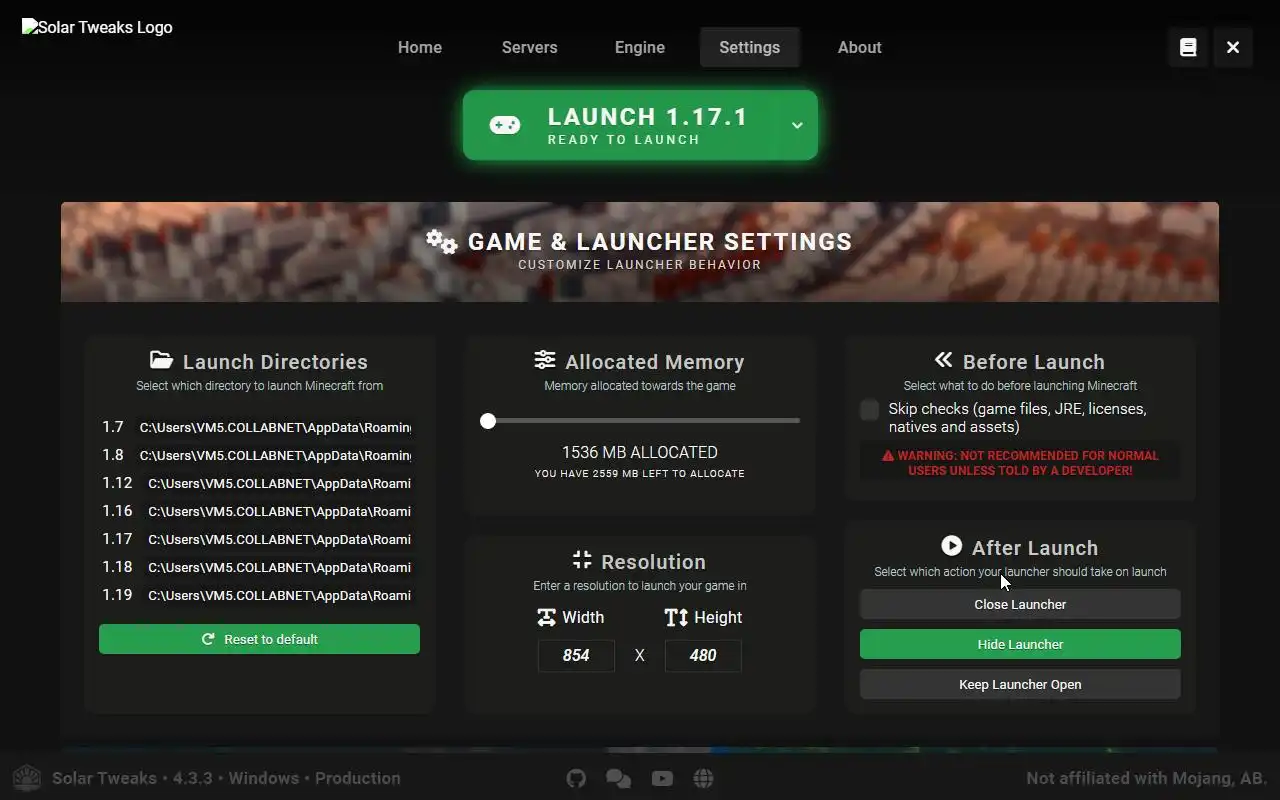Click the GitHub icon in footer
1280x800 pixels.
coord(576,778)
